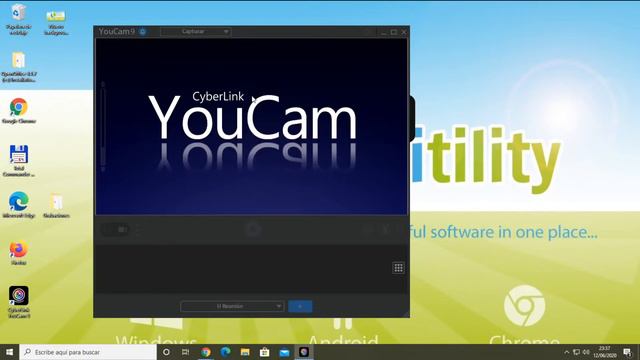Open the dropdown at the YouCam bottom bar
The image size is (640, 360).
pyautogui.click(x=232, y=306)
